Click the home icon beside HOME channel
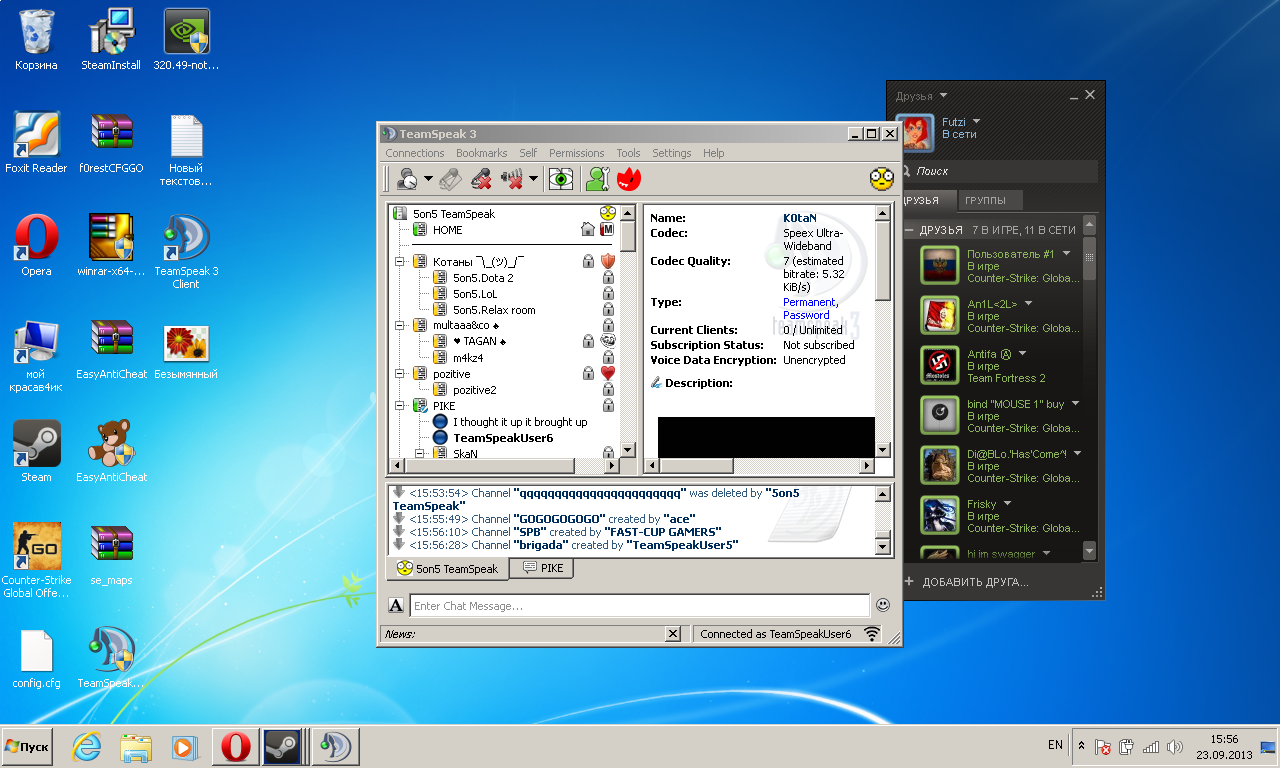Screen dimensions: 1280x768 (589, 230)
